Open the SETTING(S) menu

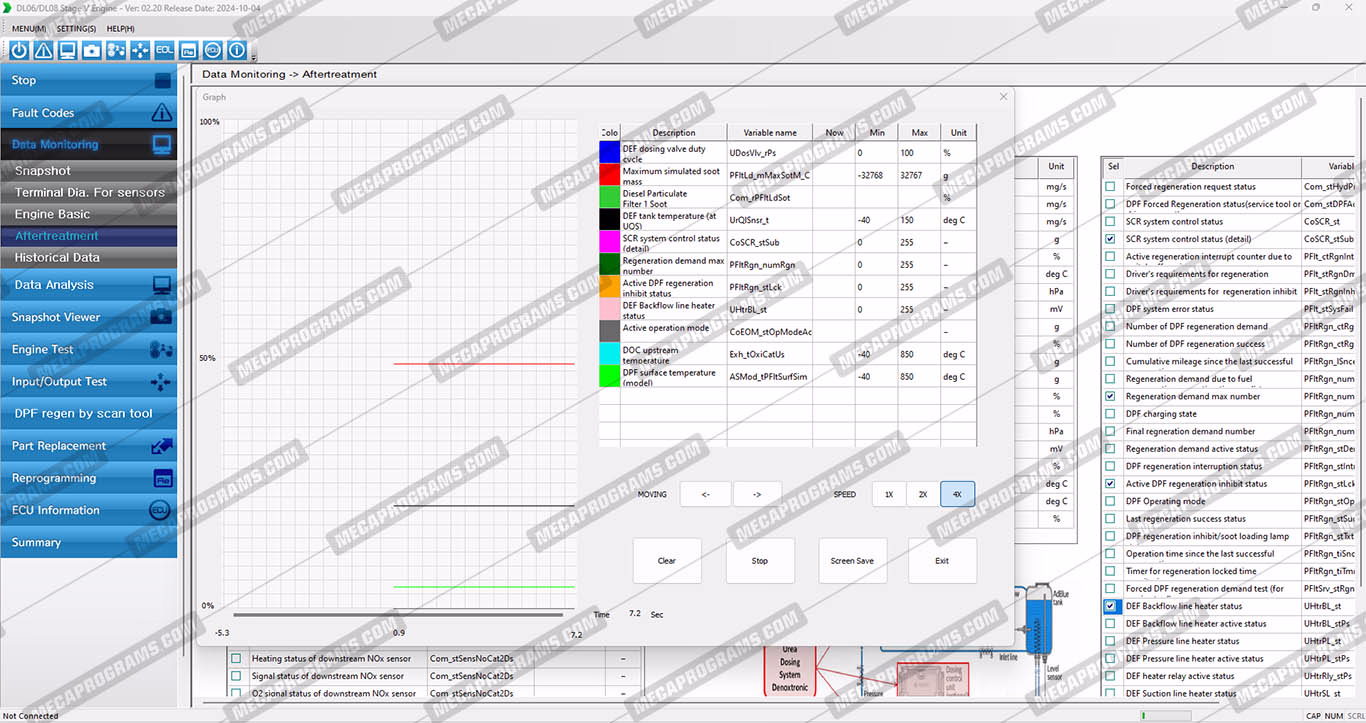76,29
